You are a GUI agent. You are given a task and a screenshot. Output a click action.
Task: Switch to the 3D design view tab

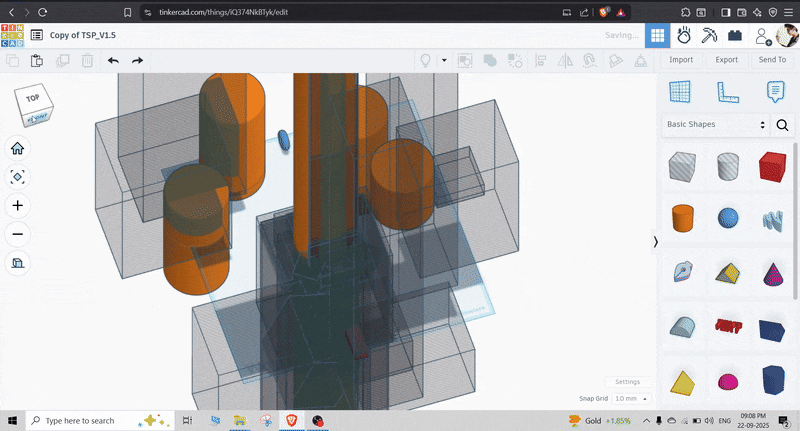coord(657,35)
